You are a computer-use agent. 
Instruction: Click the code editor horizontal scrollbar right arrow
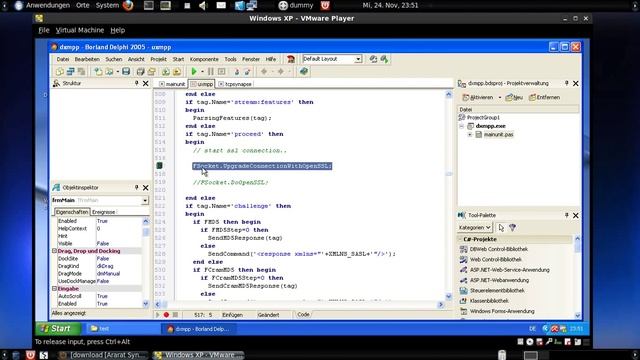[x=441, y=304]
